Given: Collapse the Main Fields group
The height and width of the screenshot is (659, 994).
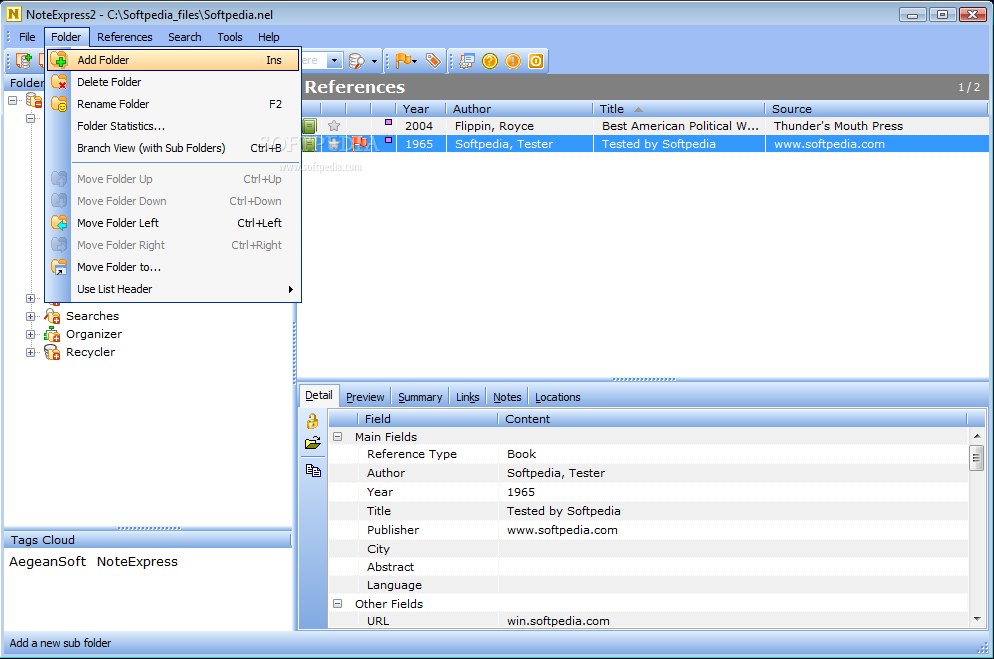Looking at the screenshot, I should coord(338,437).
